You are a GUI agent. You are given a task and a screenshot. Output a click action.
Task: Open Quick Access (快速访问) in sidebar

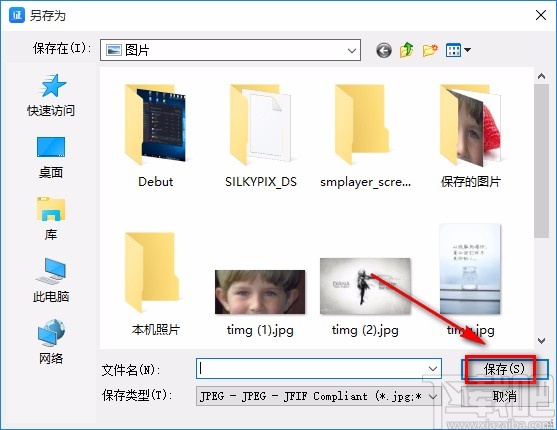point(51,95)
